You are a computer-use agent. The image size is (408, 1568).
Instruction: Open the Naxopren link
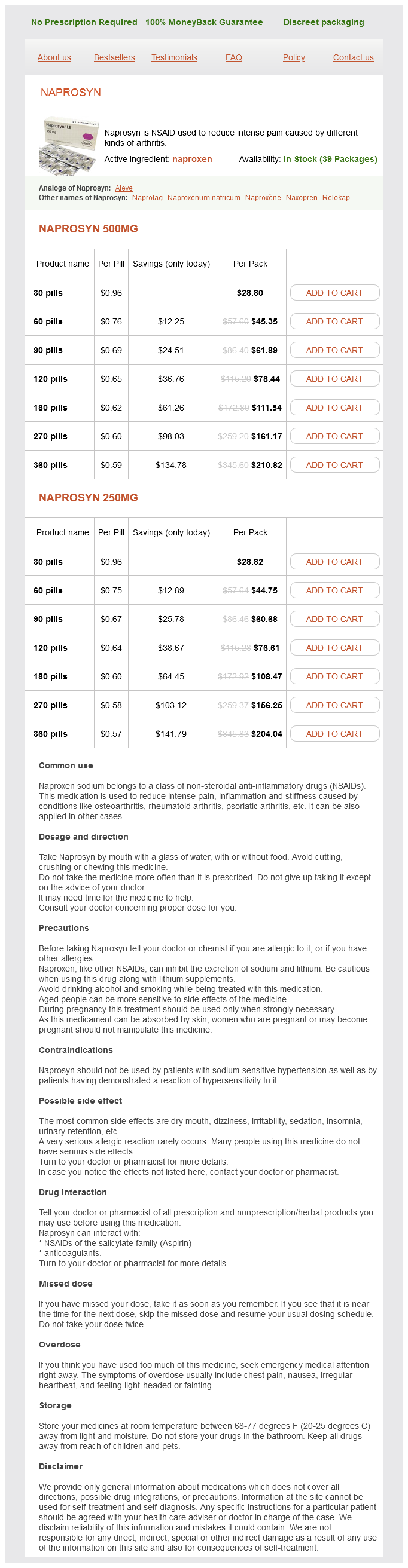302,198
